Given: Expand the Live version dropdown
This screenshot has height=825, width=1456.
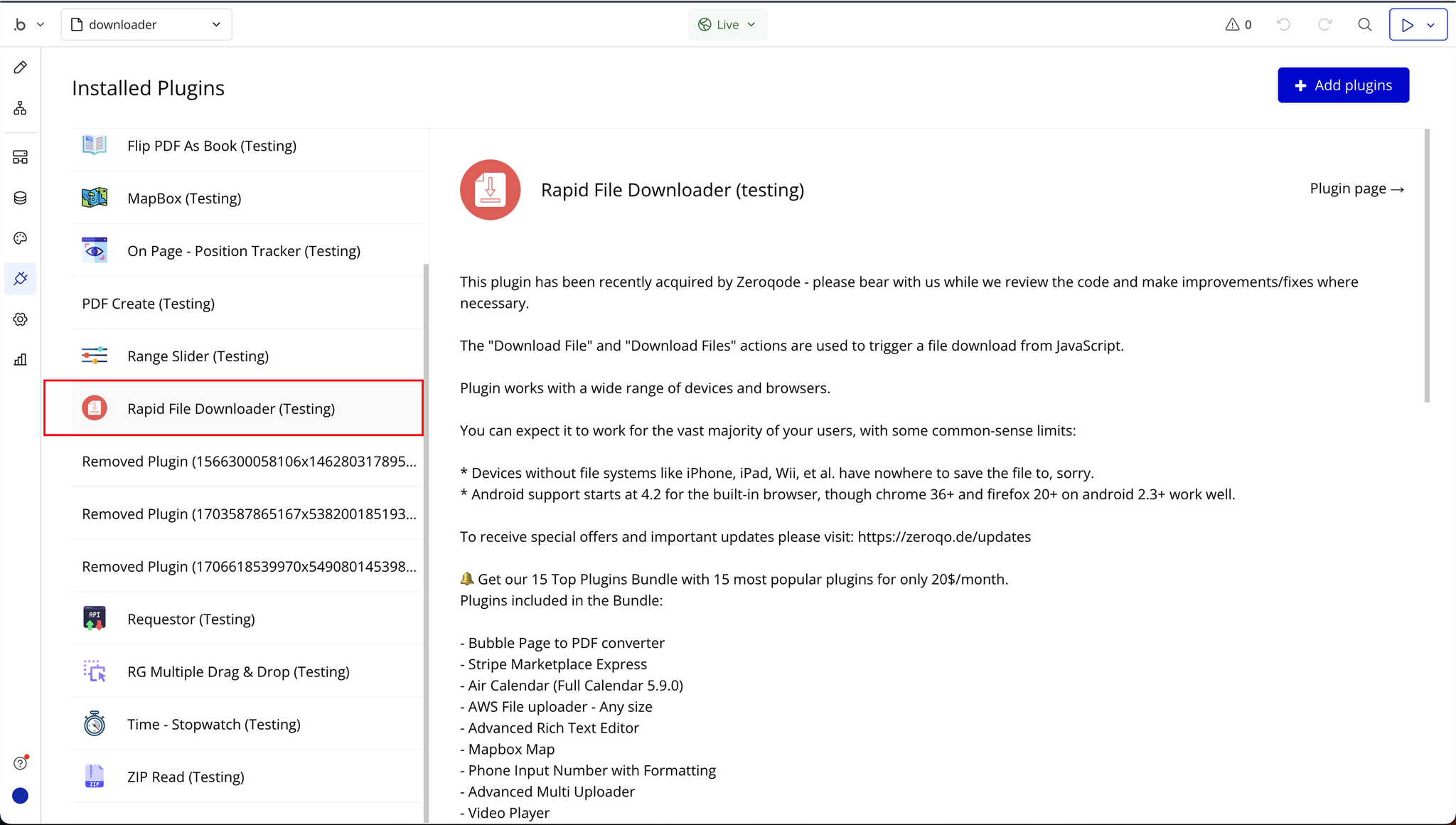Looking at the screenshot, I should tap(727, 25).
